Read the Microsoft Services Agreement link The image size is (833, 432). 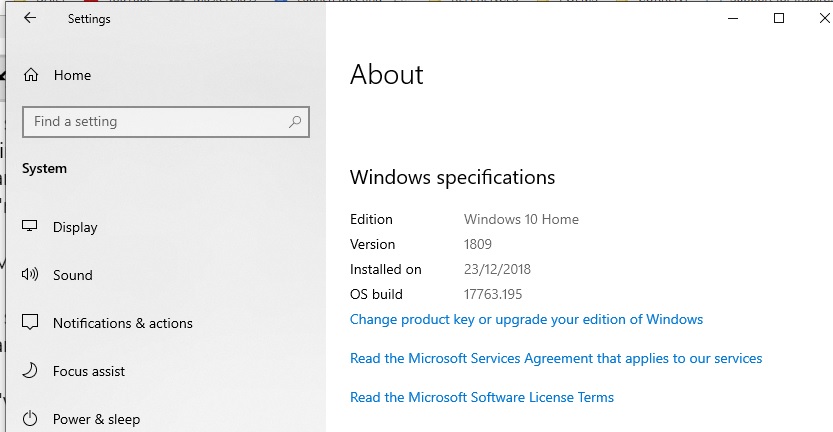coord(556,359)
